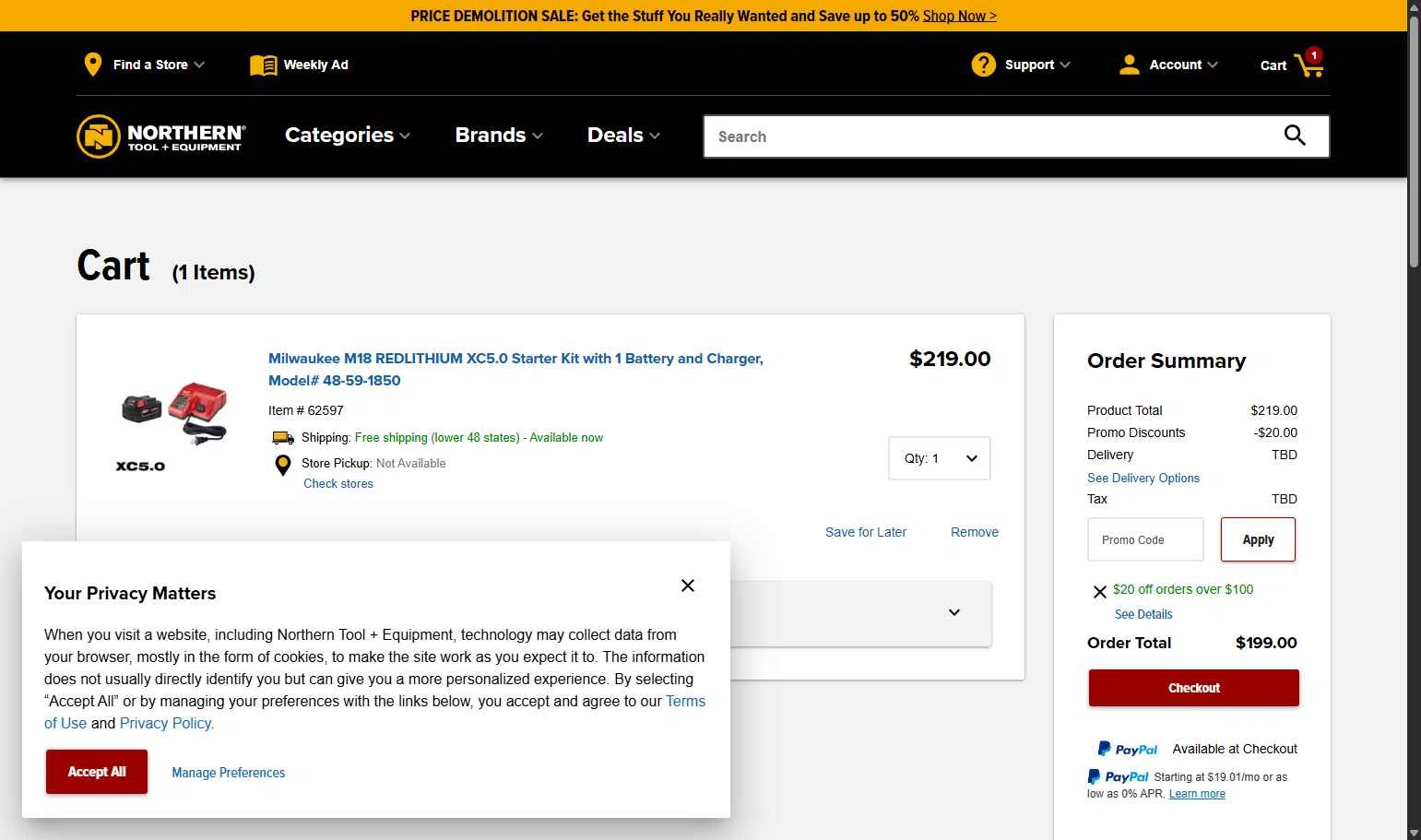Proceed with the Checkout button
Screen dimensions: 1421x840
1193,688
